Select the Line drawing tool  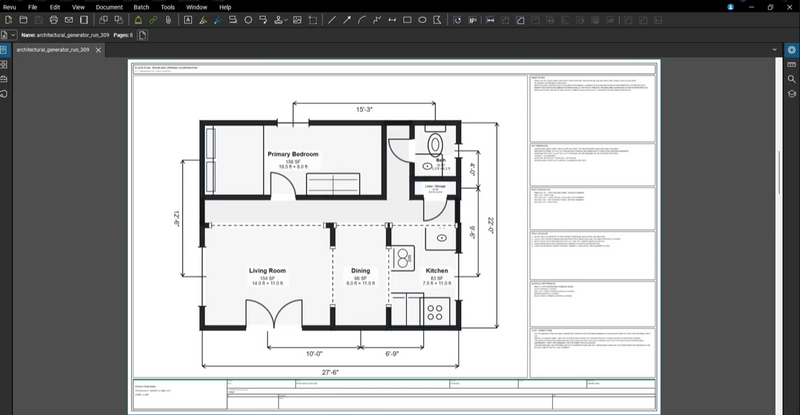tap(332, 20)
